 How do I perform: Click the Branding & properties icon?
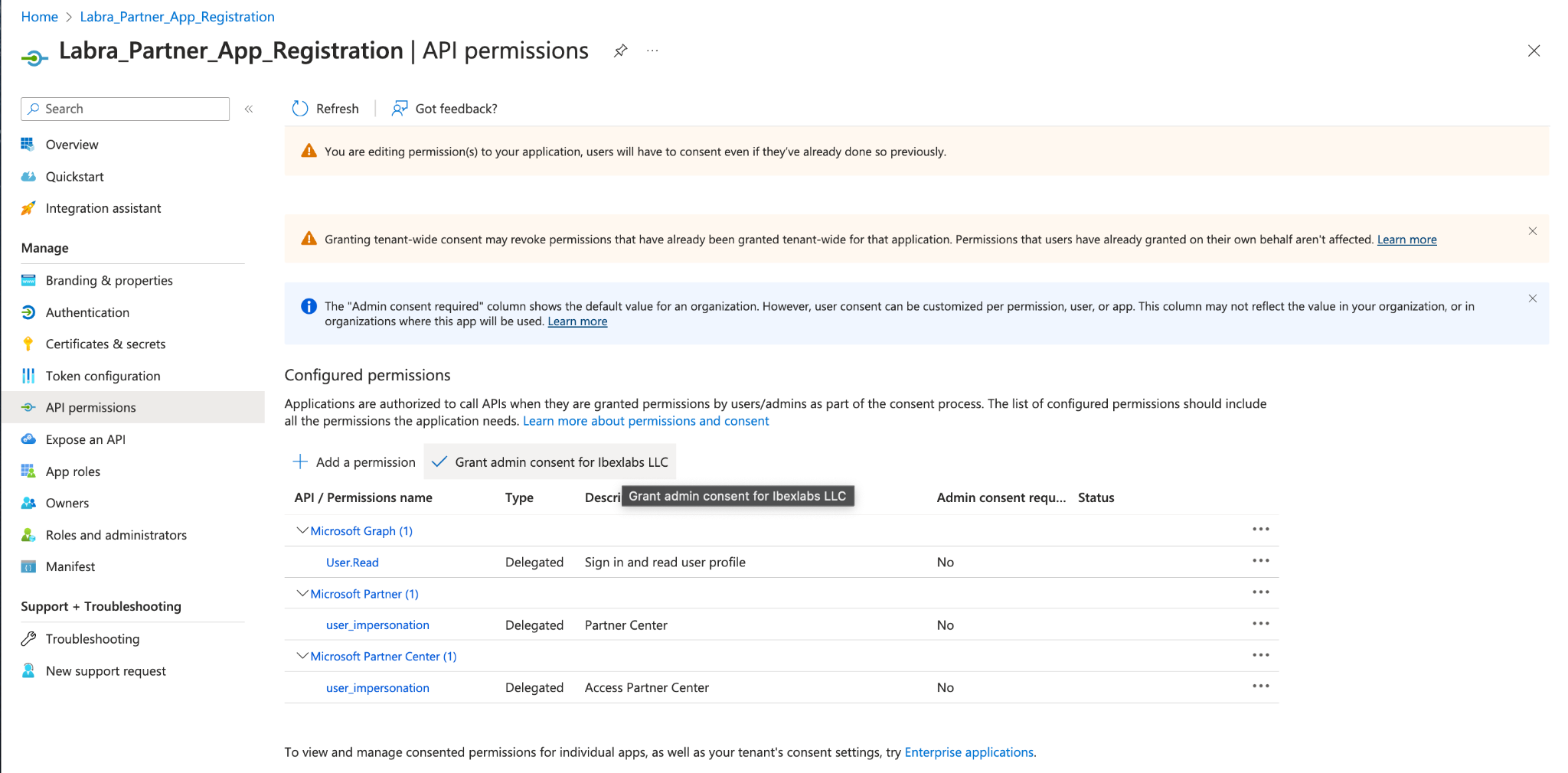click(x=28, y=280)
